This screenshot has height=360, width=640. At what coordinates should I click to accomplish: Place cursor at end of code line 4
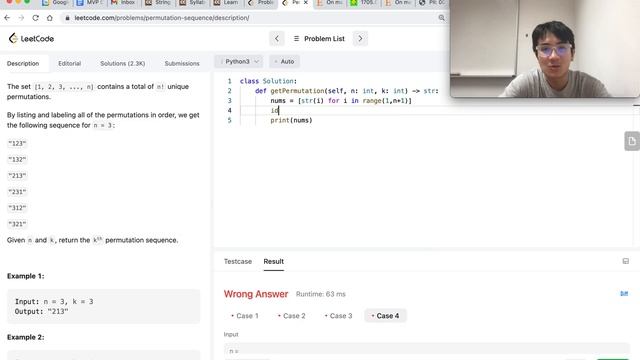(279, 110)
